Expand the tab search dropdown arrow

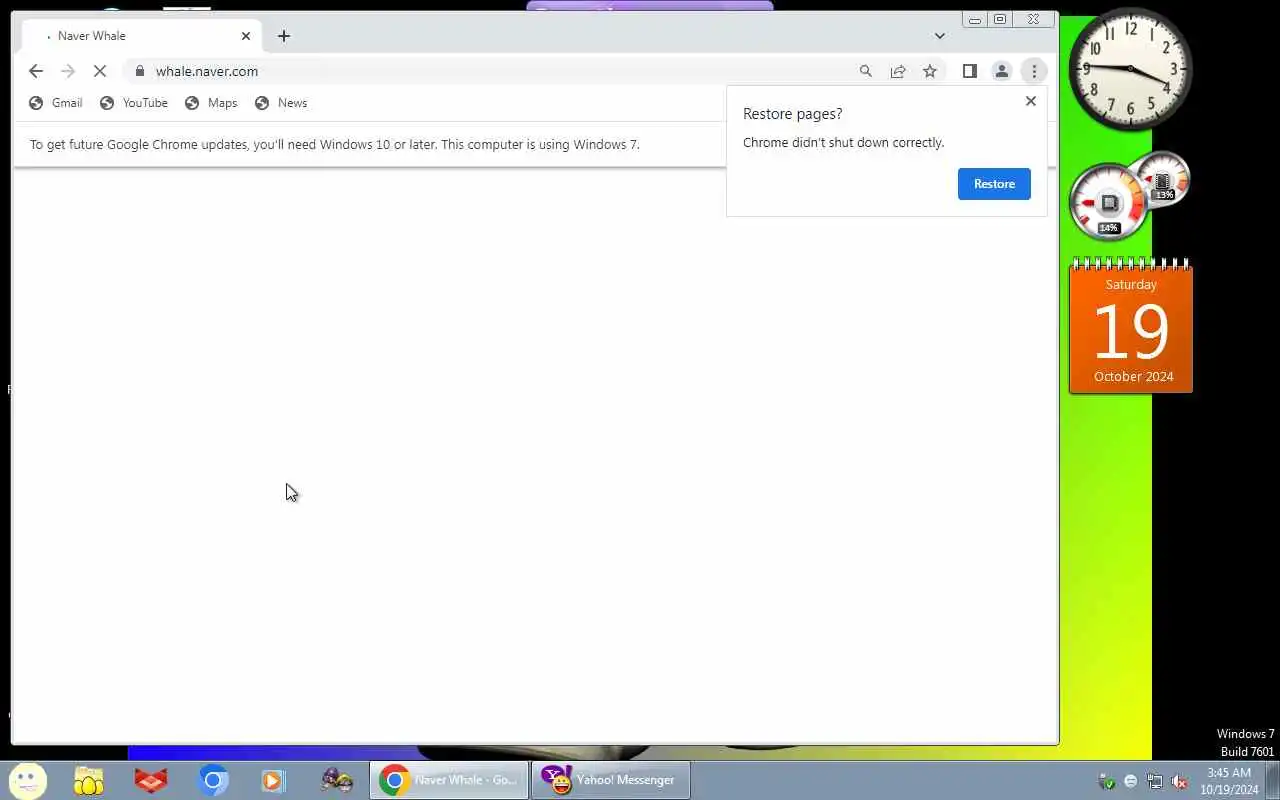(939, 36)
